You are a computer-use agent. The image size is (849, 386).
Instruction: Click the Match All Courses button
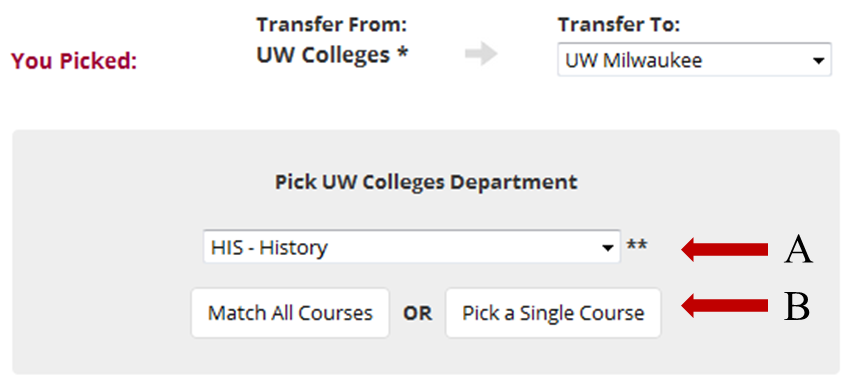[x=290, y=313]
